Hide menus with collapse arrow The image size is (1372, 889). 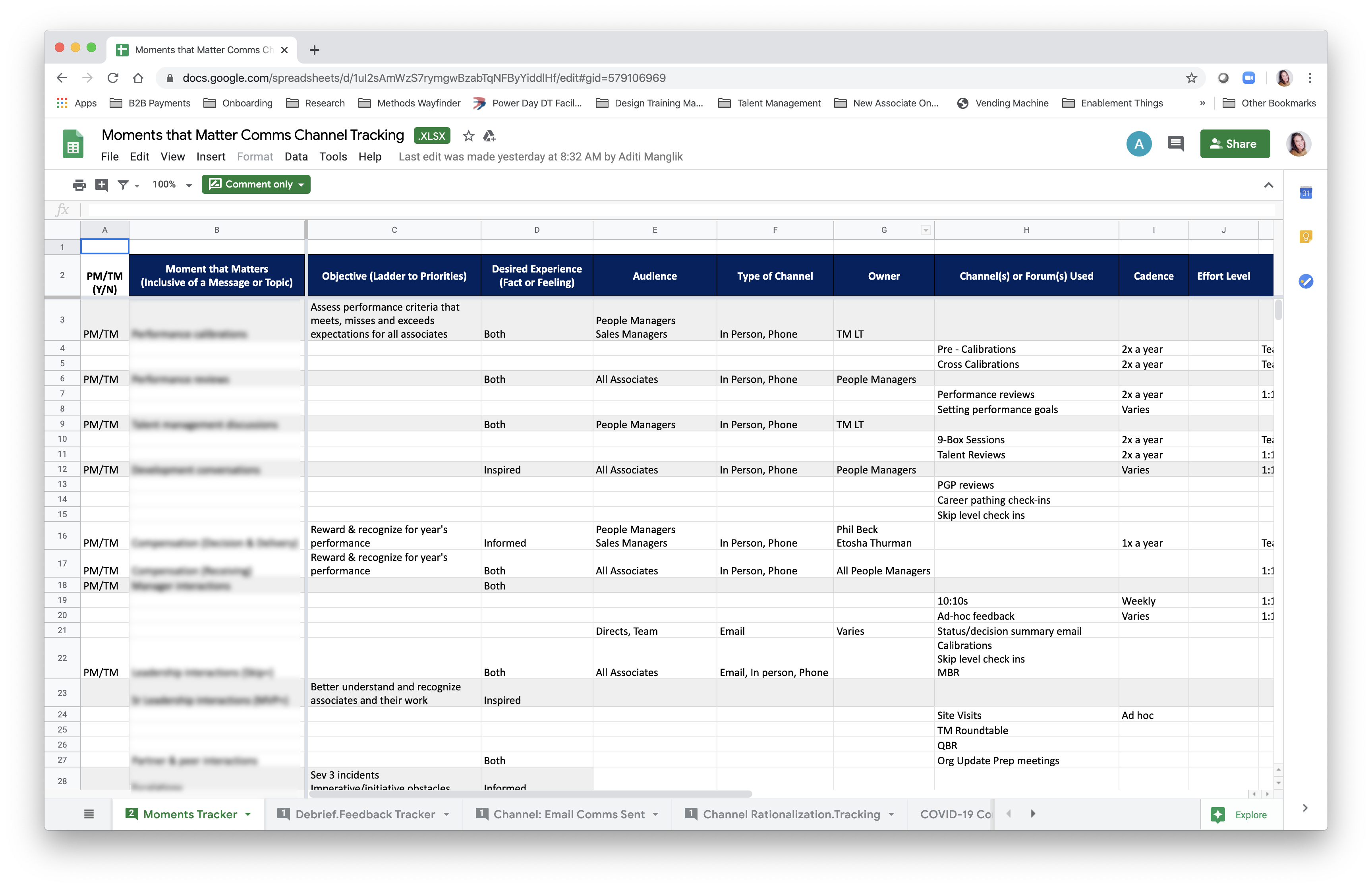point(1268,185)
